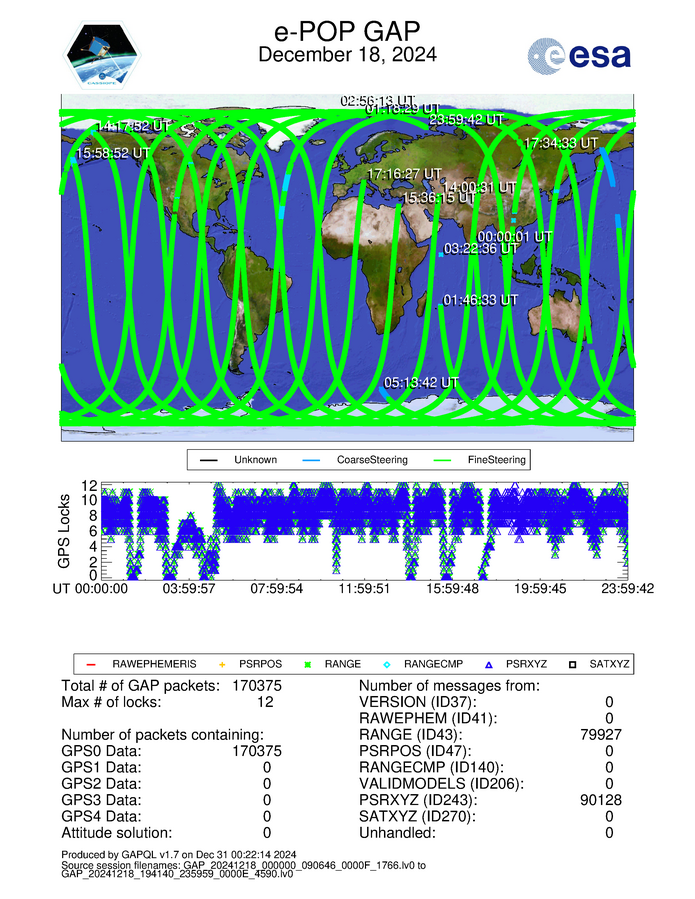Click the 15:58:52 UT map label
Viewport: 695px width, 899px height.
114,154
